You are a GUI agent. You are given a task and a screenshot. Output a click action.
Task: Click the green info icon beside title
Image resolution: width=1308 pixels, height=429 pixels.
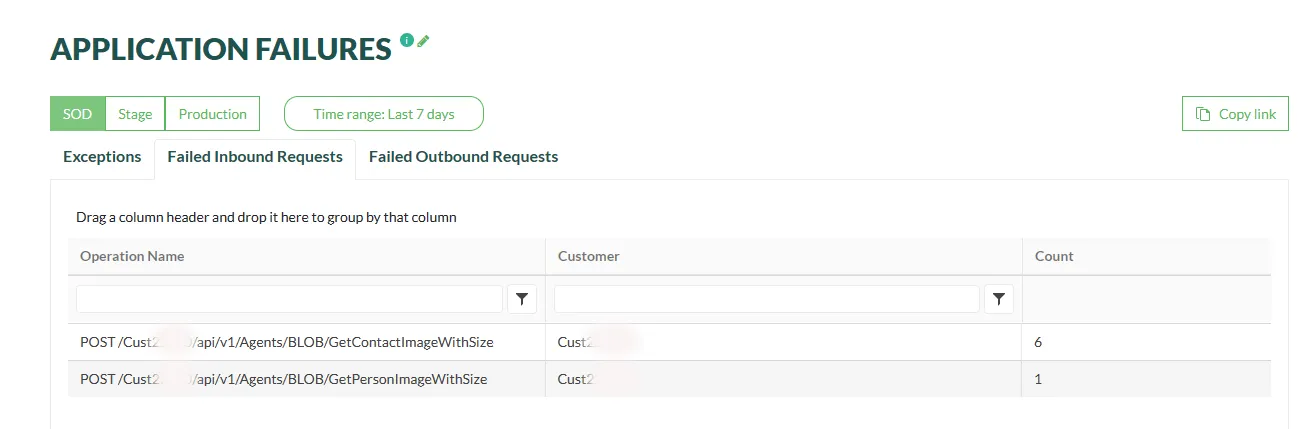pyautogui.click(x=406, y=40)
